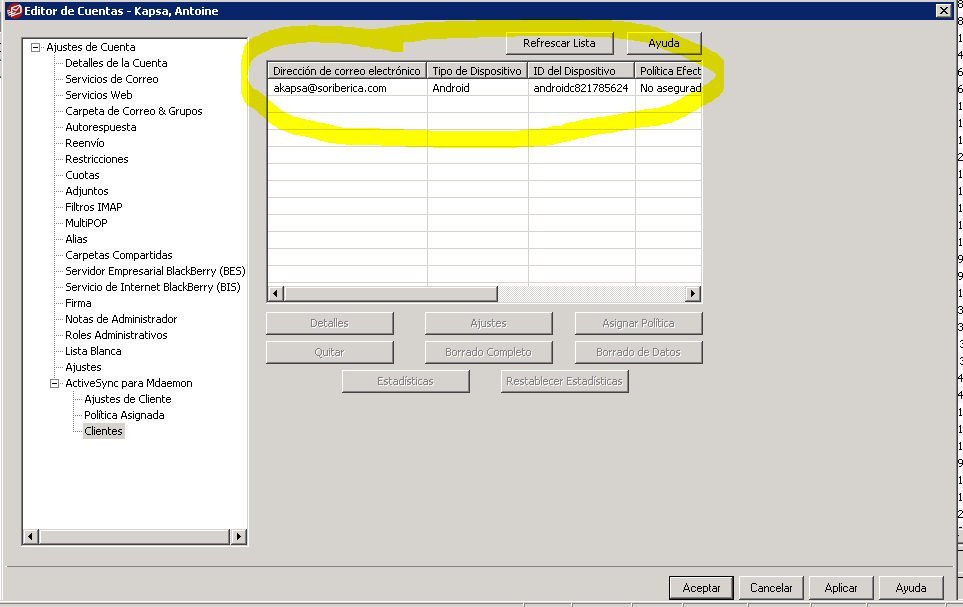Click left arrow of device list scrollbar
Screen dimensions: 963x607
click(276, 294)
